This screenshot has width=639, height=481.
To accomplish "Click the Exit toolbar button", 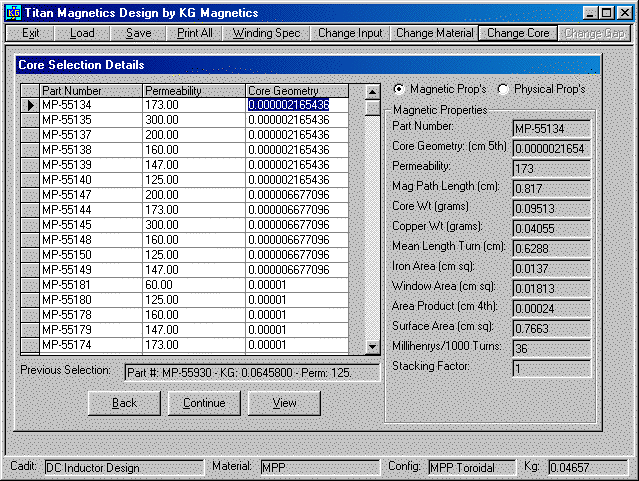I will tap(31, 33).
